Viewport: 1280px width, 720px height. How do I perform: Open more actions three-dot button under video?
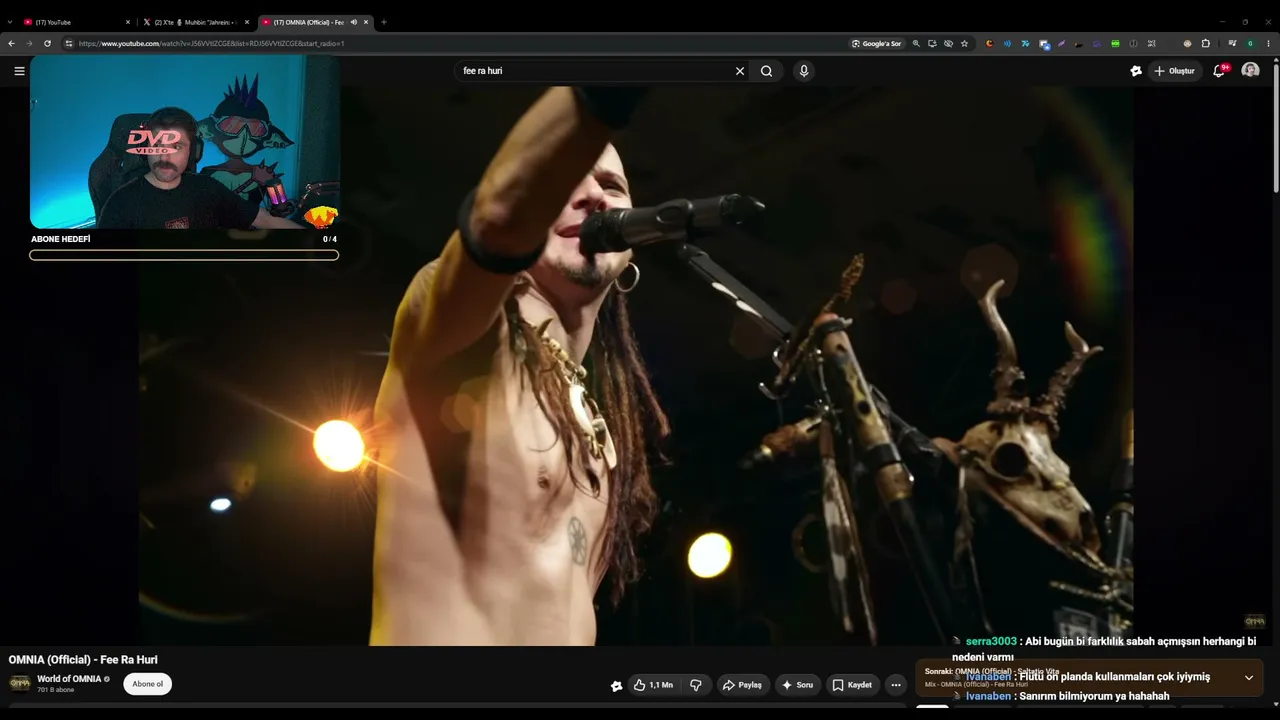point(896,685)
